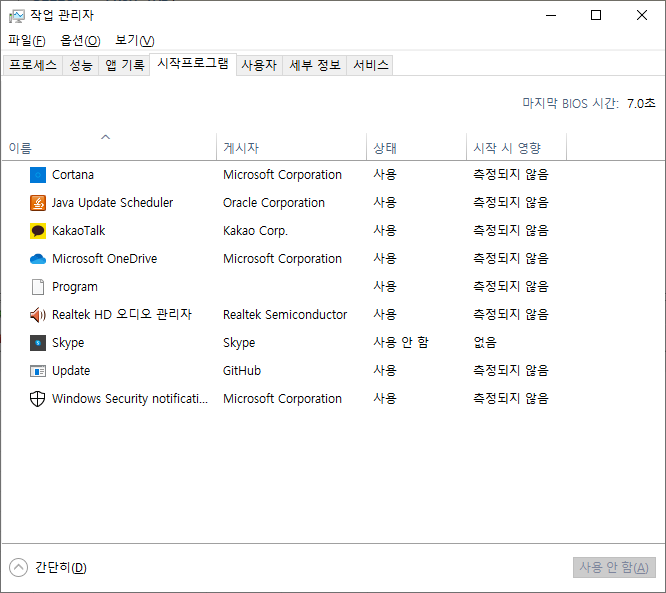Sort by the 시작 시 영향 column header

[516, 147]
